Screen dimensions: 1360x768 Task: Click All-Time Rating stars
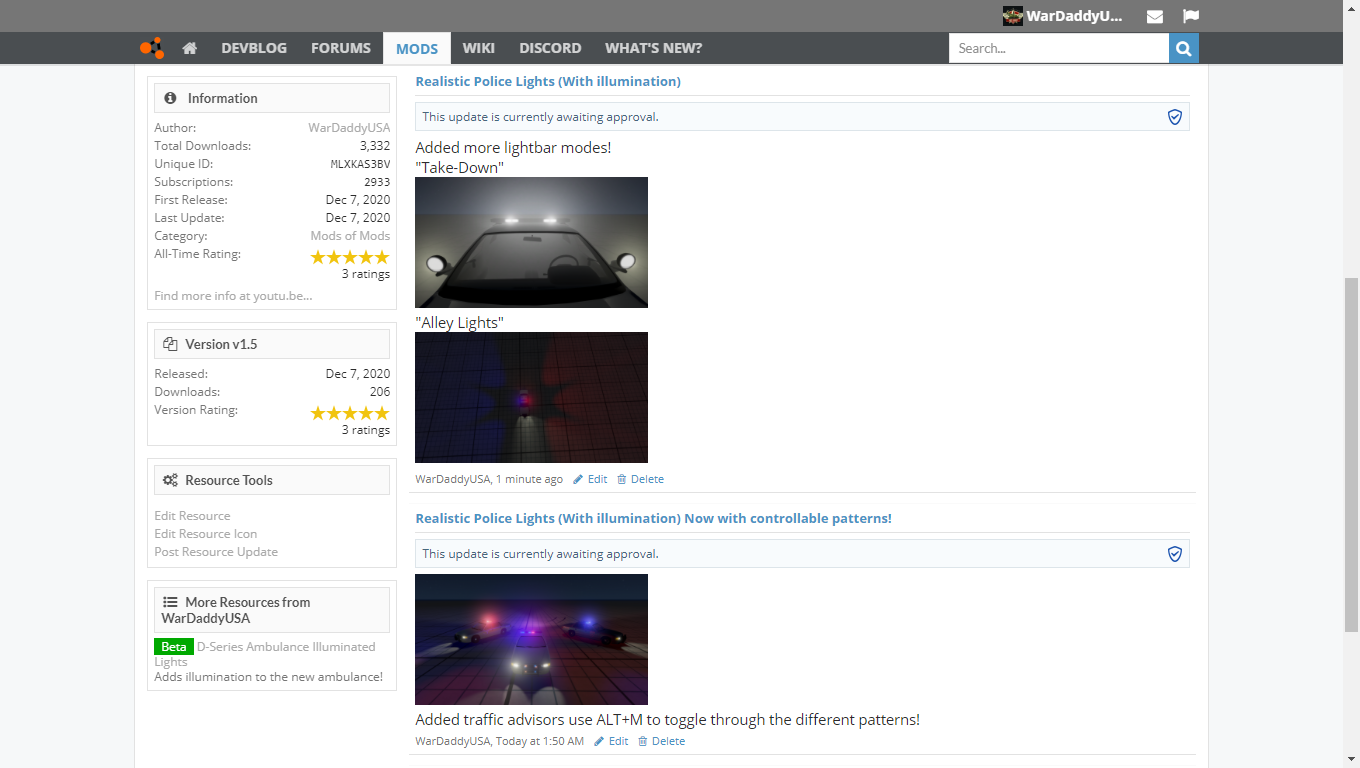click(350, 257)
